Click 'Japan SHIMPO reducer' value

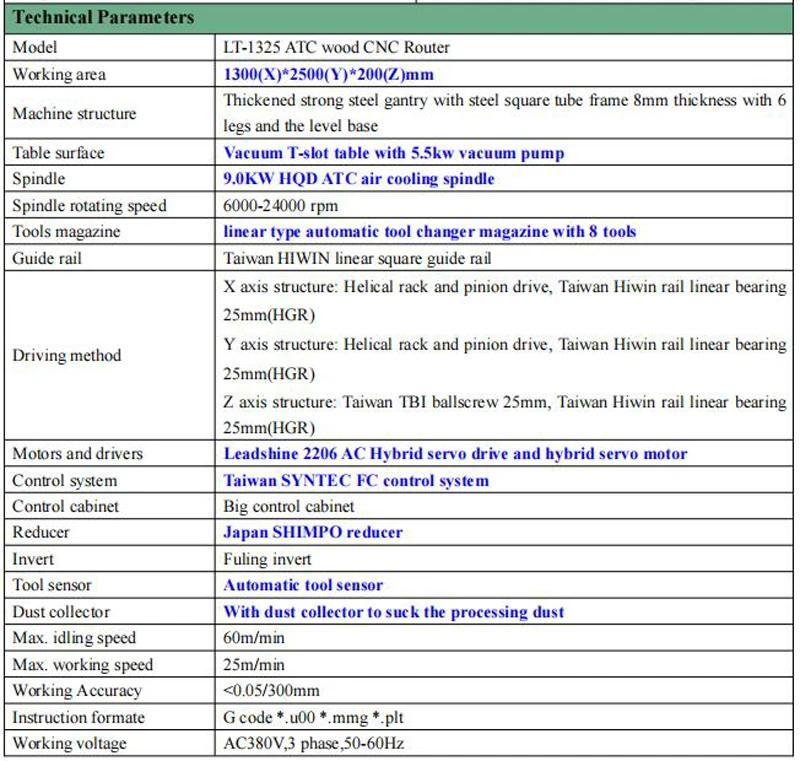(x=313, y=532)
